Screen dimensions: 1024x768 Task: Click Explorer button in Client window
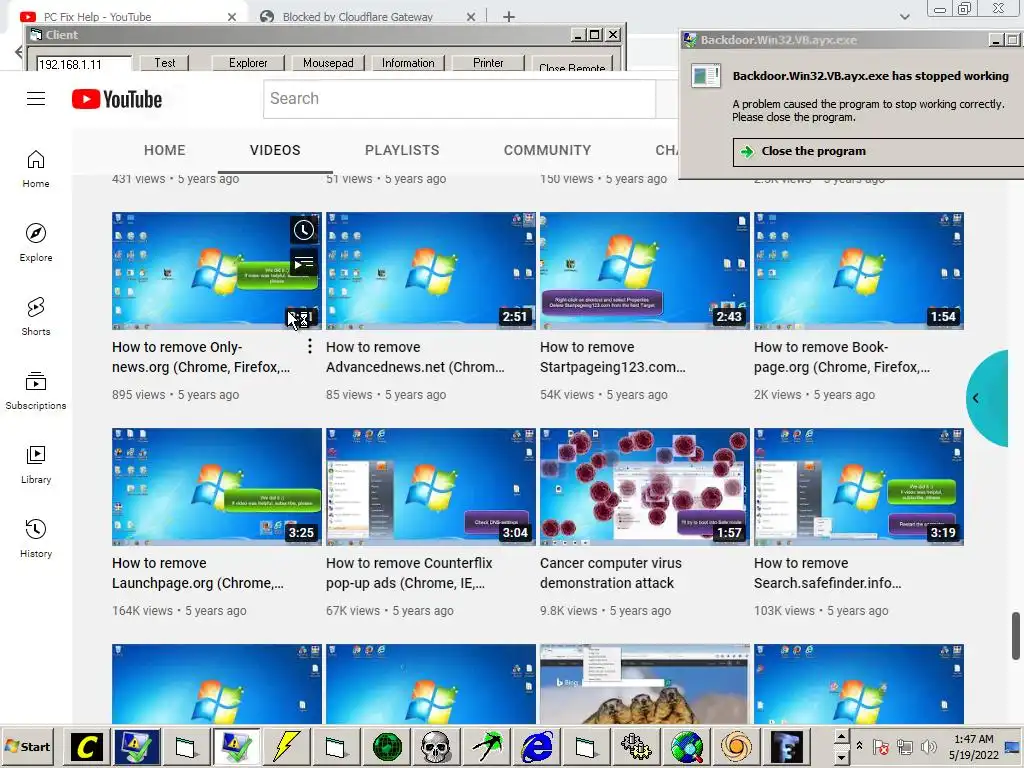click(x=248, y=63)
